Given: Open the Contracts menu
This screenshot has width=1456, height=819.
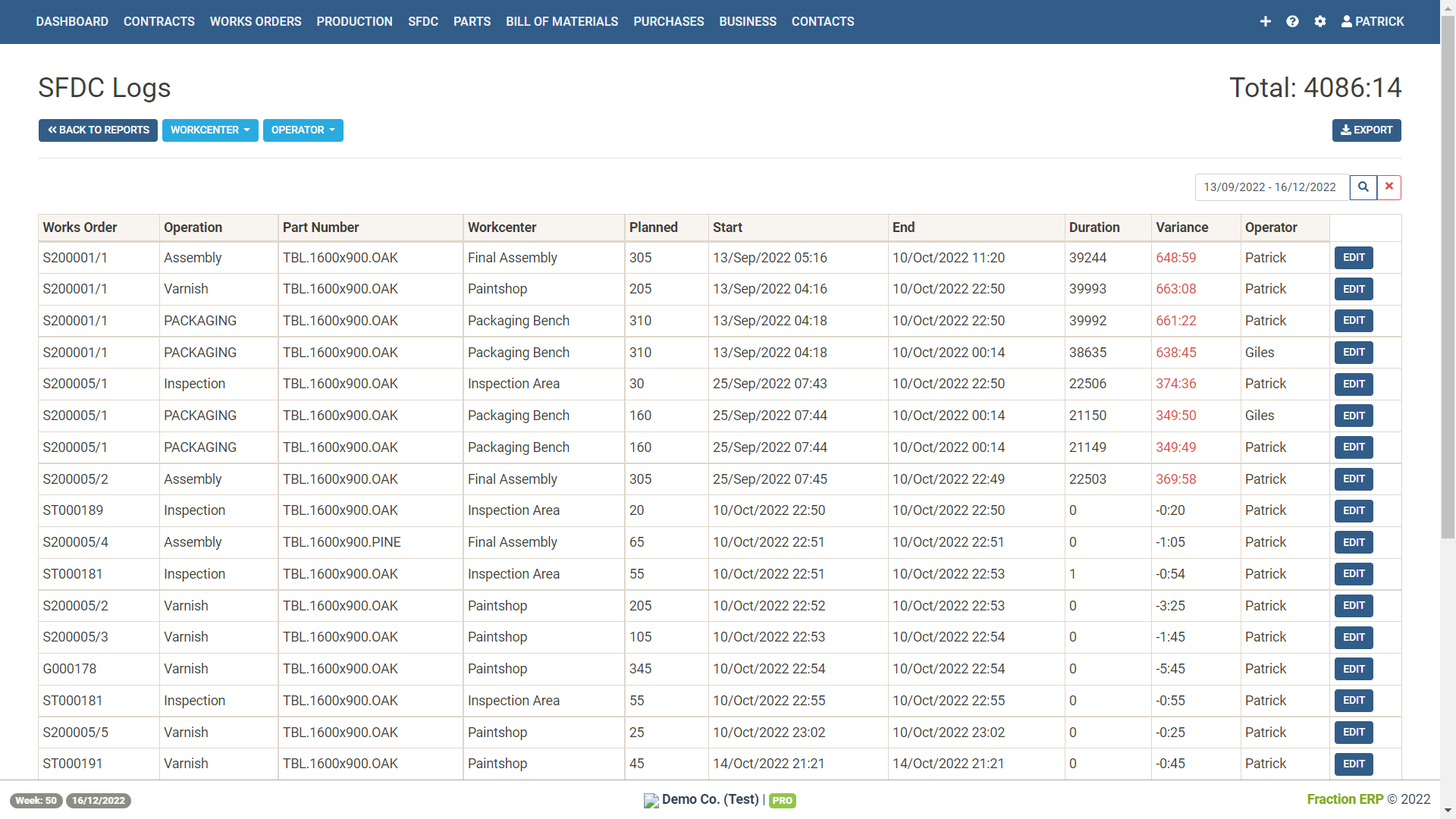Looking at the screenshot, I should tap(159, 22).
